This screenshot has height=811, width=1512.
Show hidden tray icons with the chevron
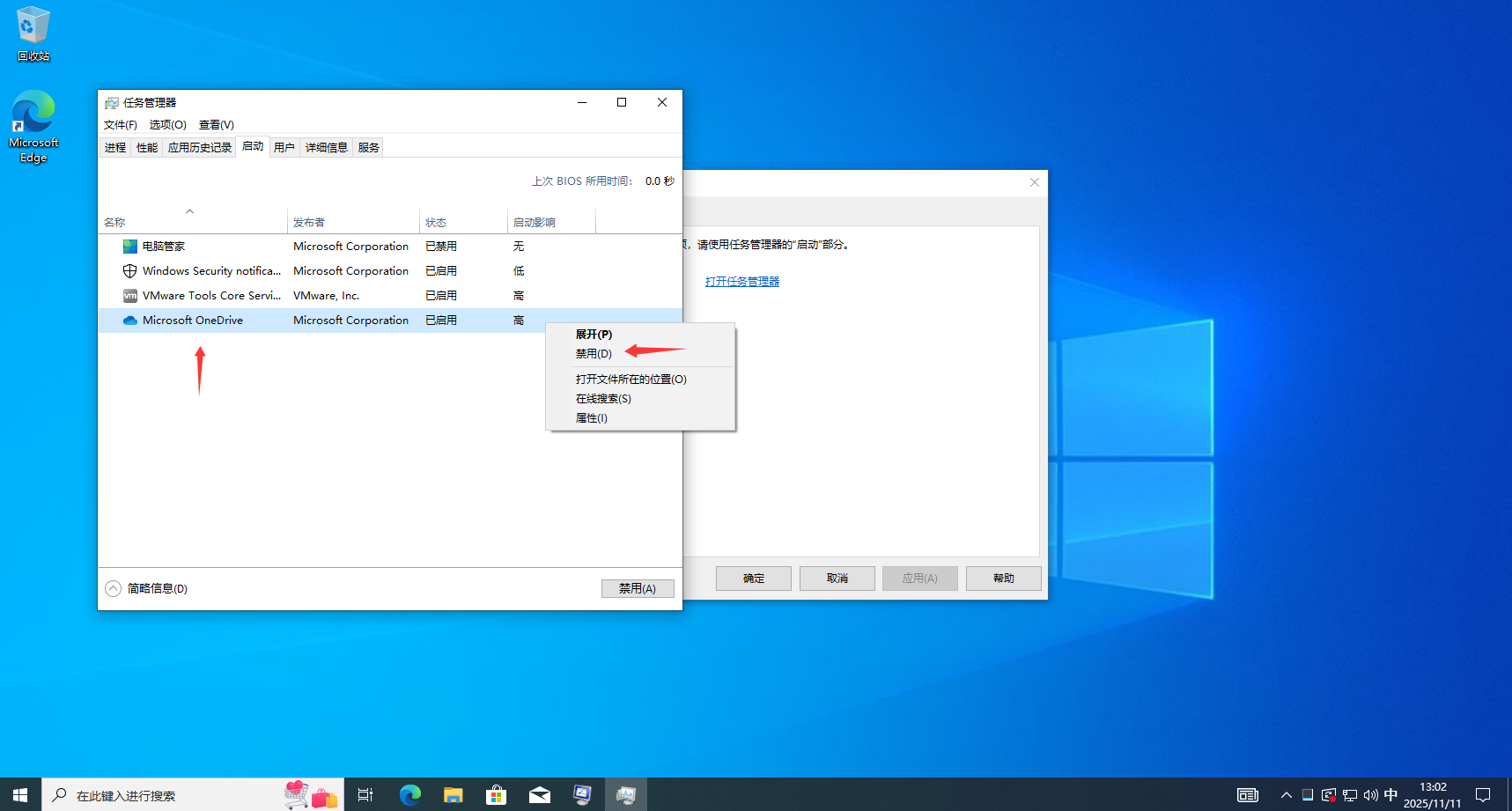click(1286, 795)
